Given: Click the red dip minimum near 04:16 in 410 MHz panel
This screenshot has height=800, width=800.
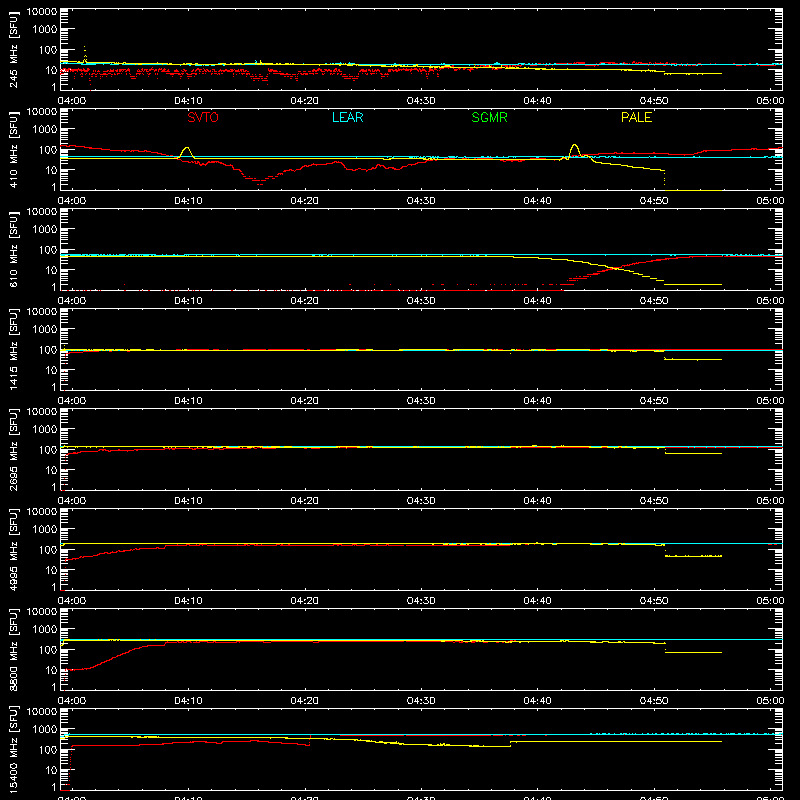Looking at the screenshot, I should coord(259,181).
